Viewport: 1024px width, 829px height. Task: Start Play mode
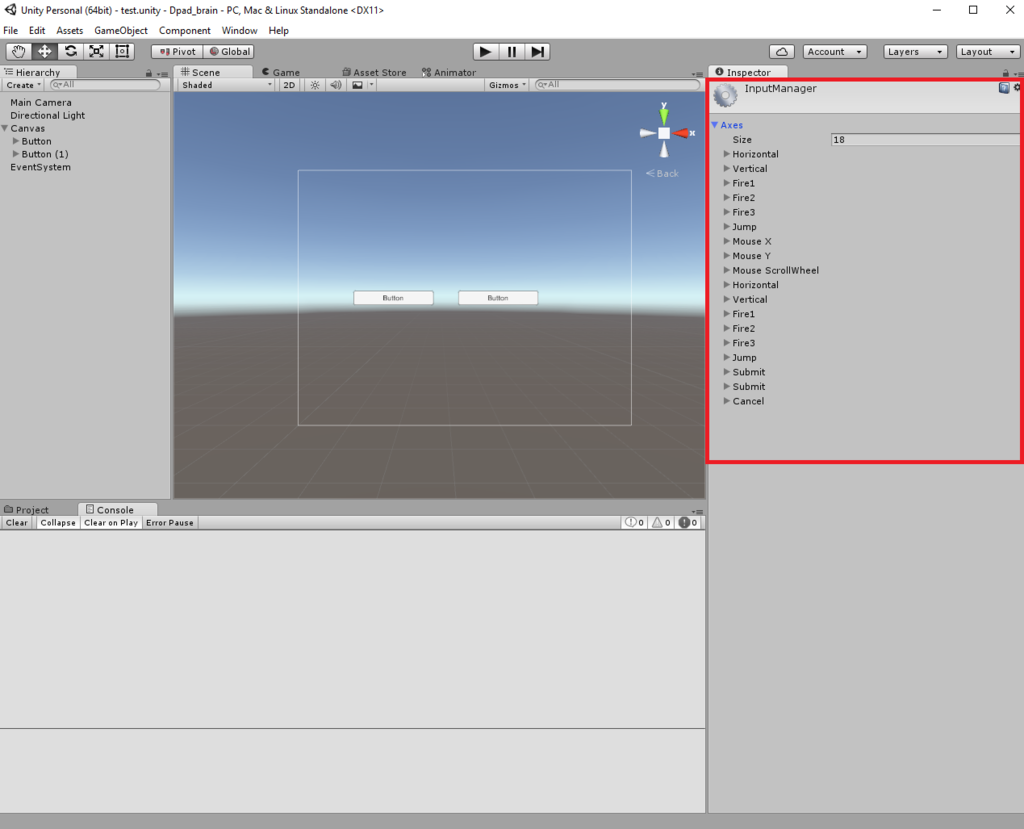click(x=485, y=52)
